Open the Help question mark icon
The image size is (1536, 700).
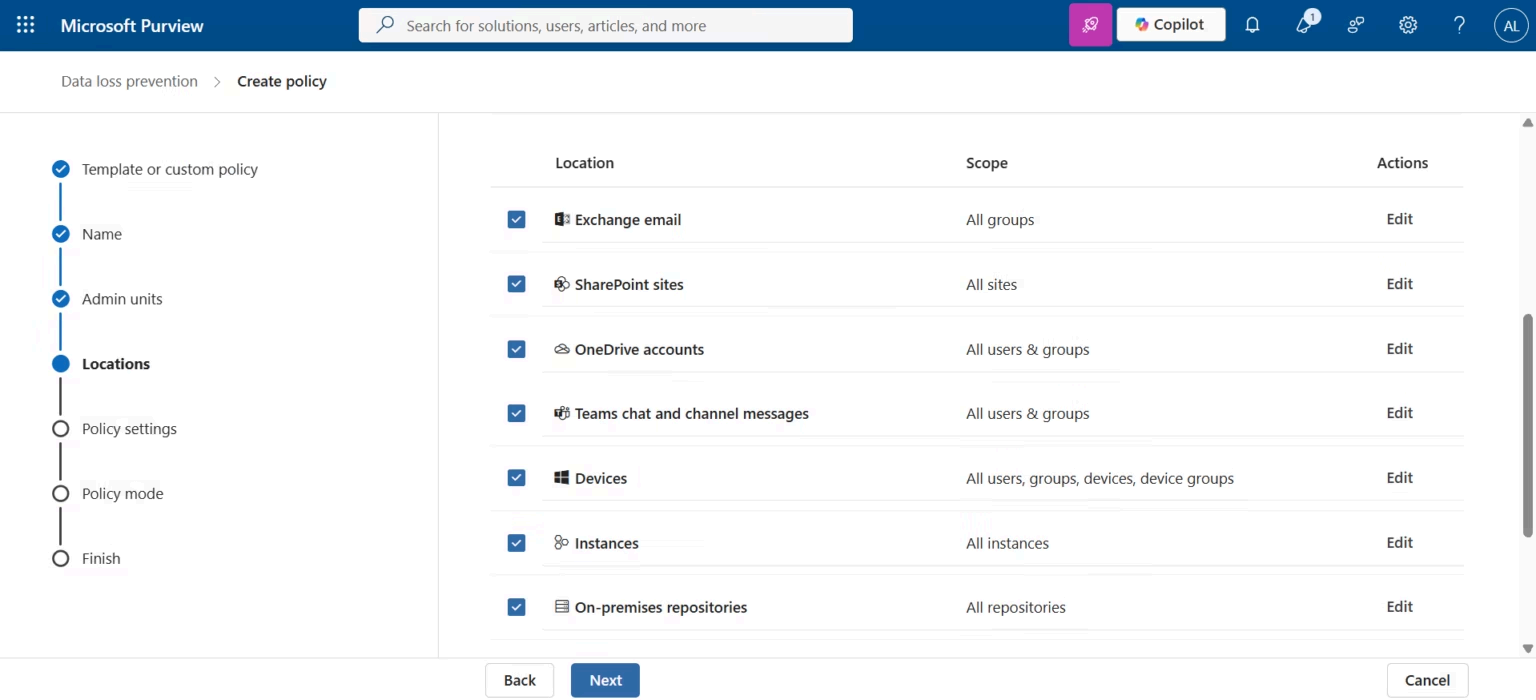pyautogui.click(x=1459, y=25)
